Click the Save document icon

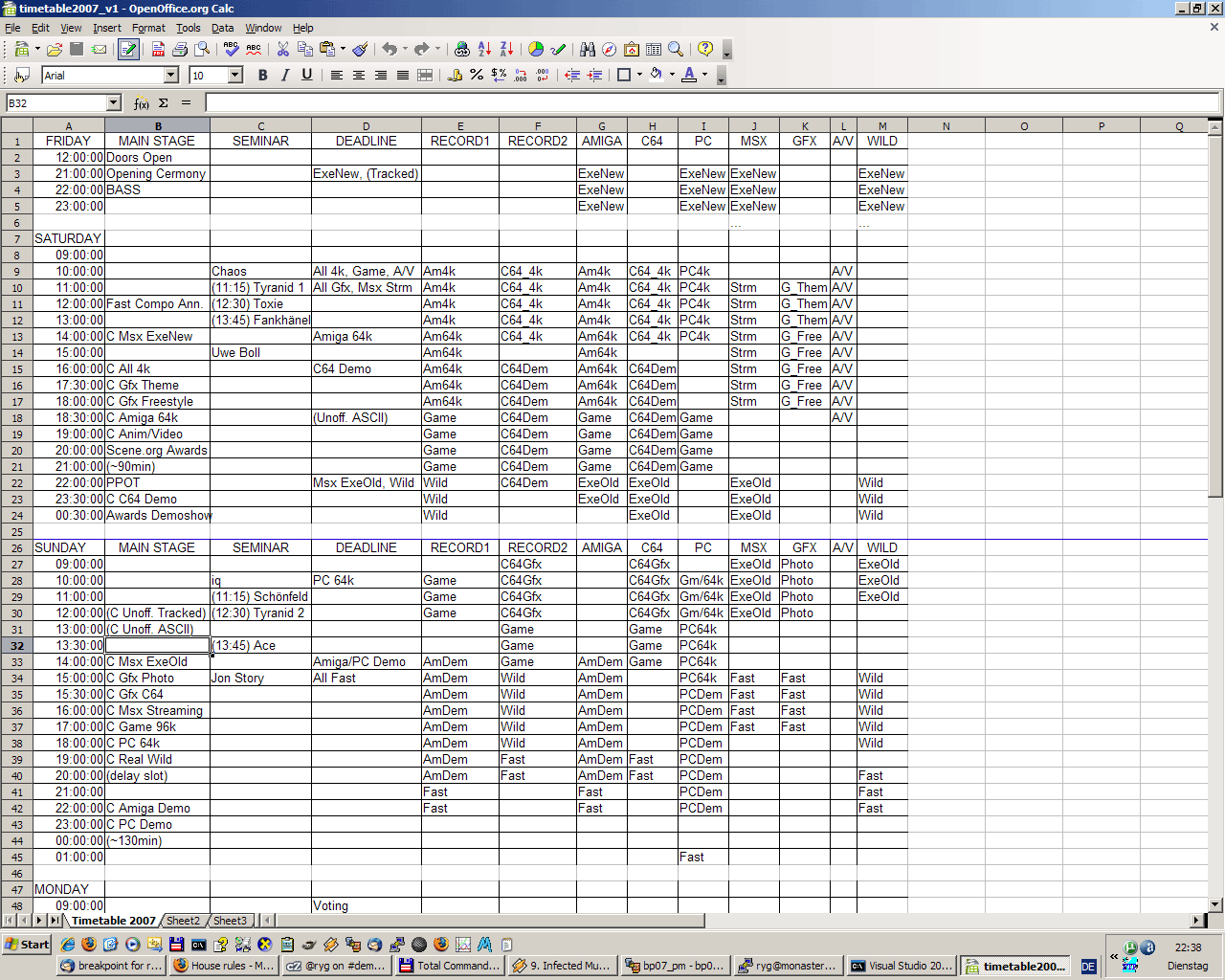[77, 49]
